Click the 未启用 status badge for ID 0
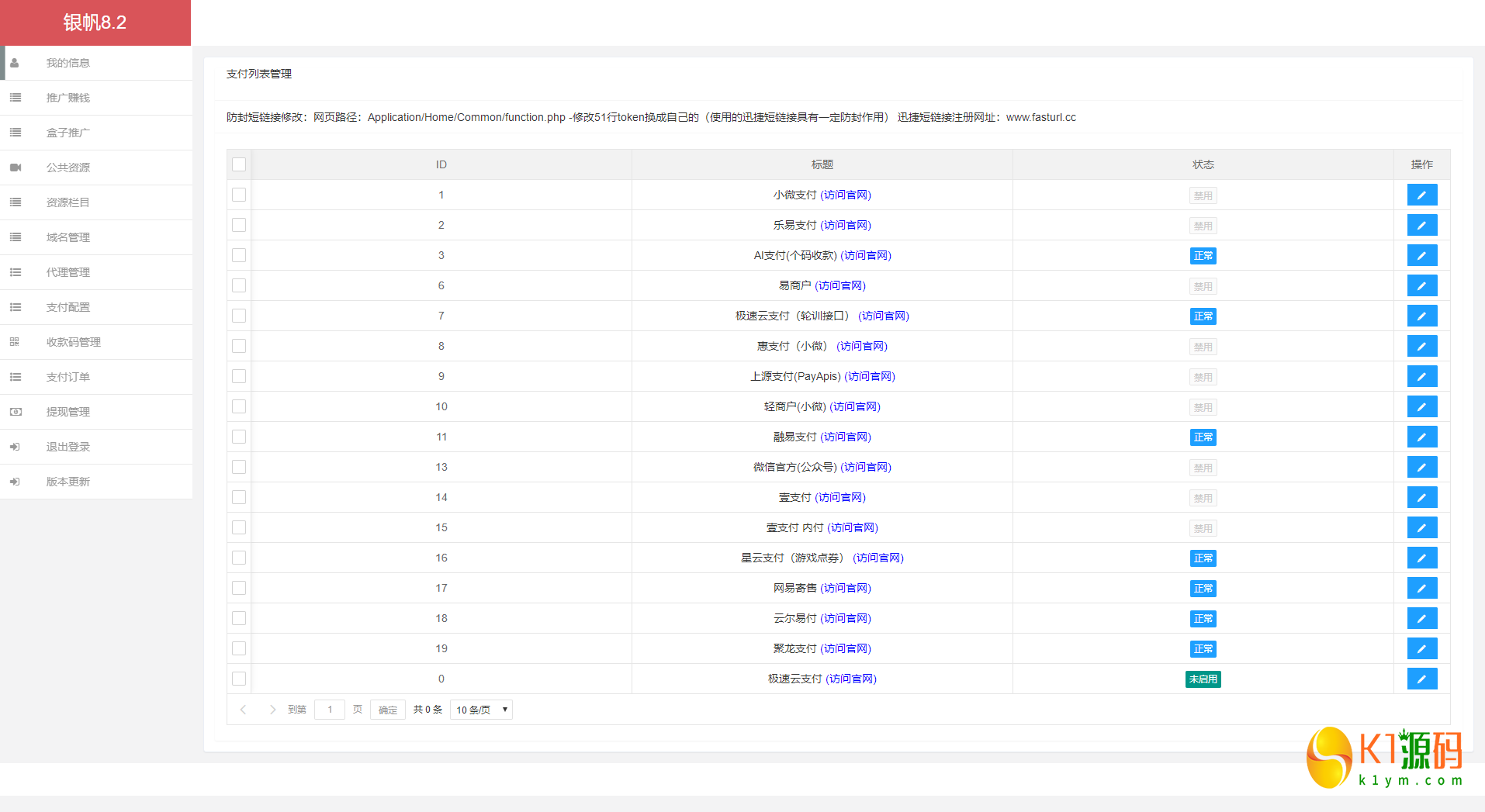This screenshot has width=1485, height=812. (1203, 679)
